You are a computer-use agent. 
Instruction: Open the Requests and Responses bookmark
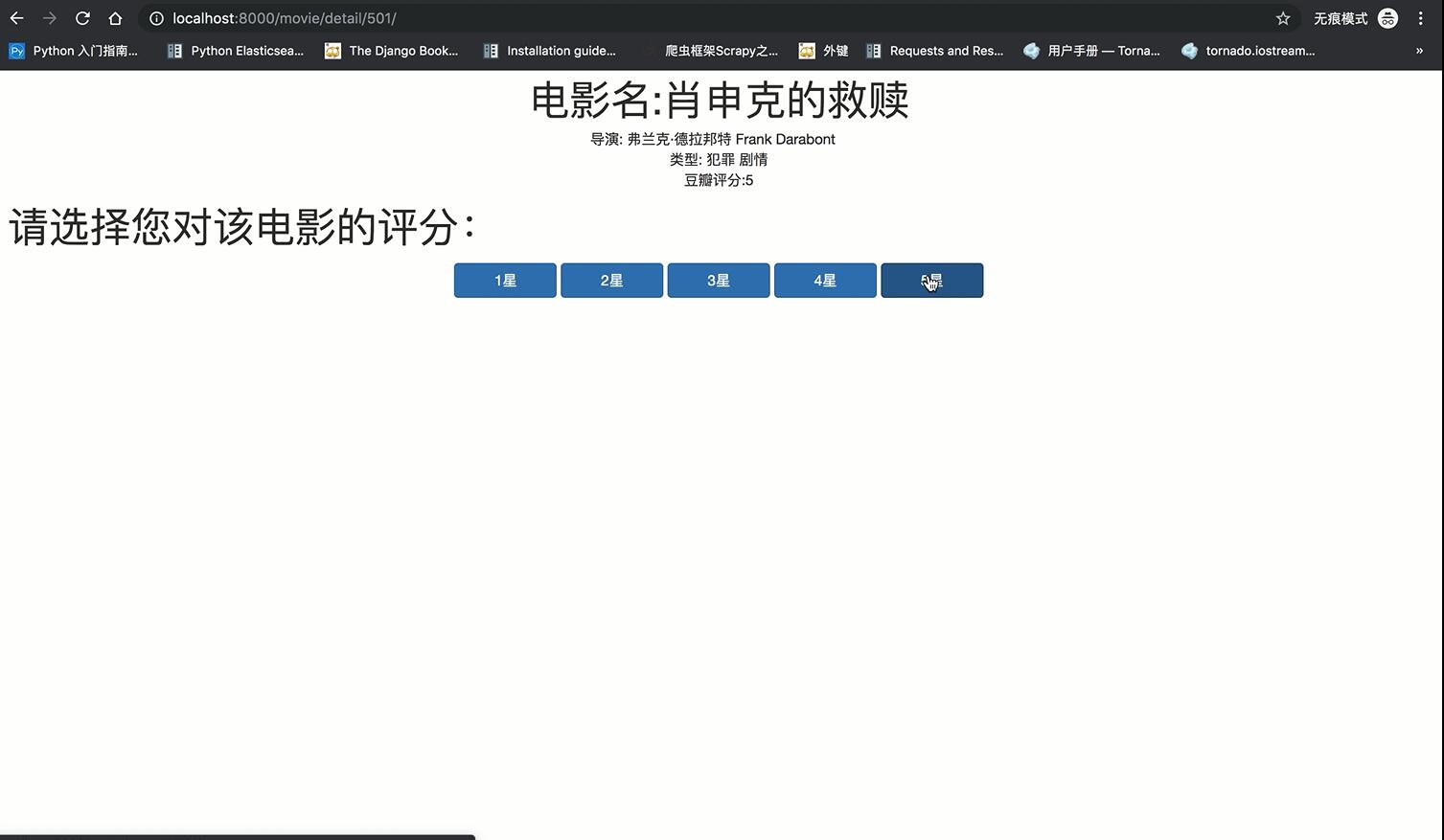coord(935,51)
